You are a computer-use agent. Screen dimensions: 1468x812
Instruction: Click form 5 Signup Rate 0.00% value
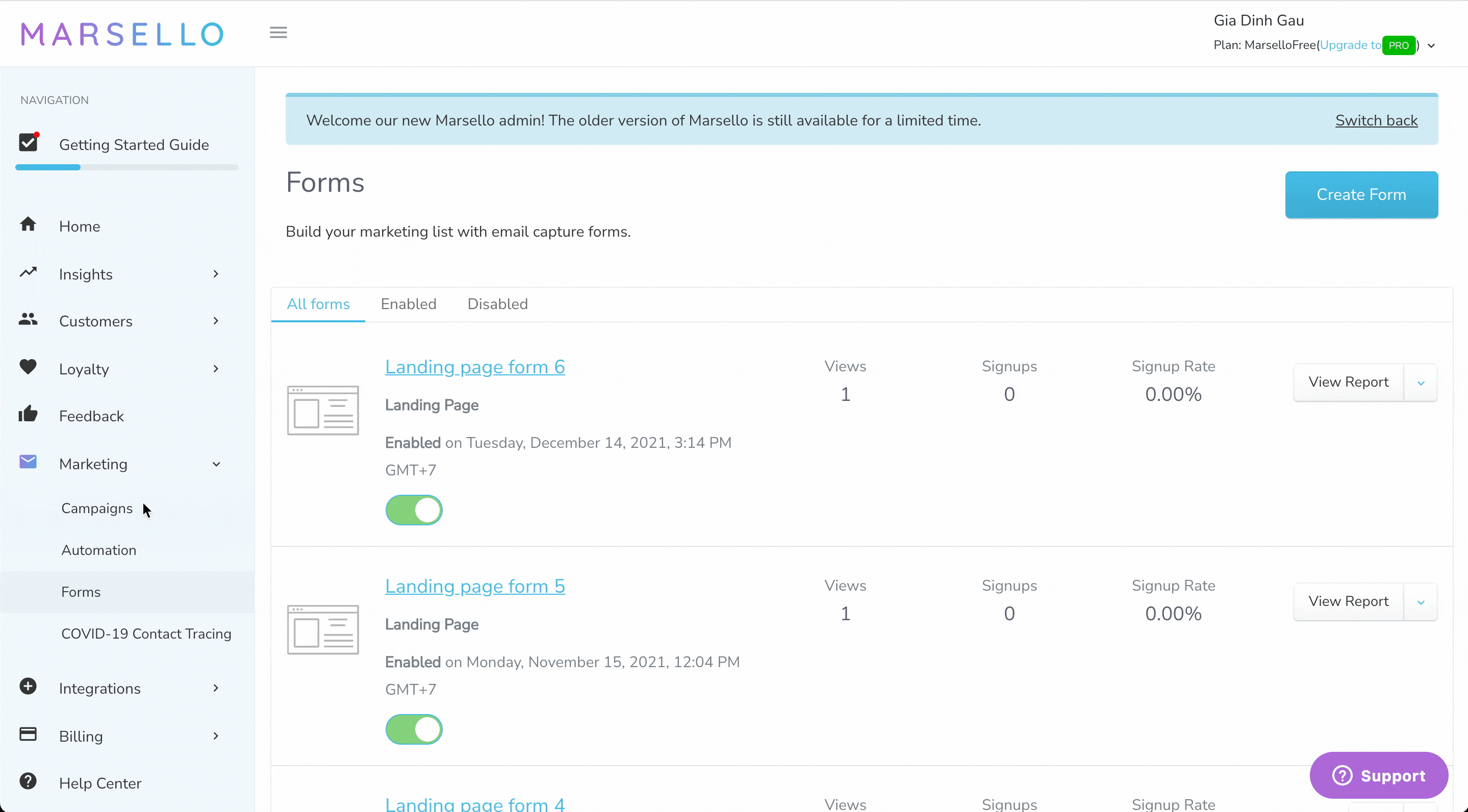(1173, 614)
